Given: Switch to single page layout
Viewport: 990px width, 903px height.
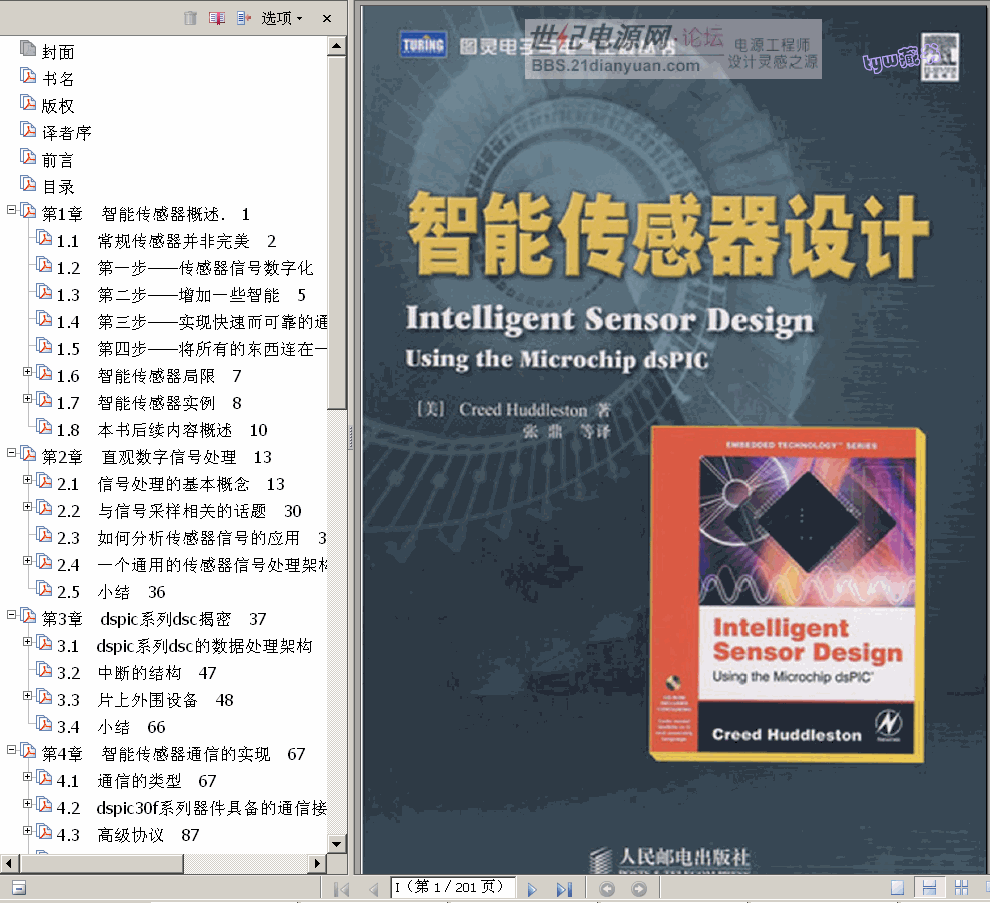Looking at the screenshot, I should 897,888.
